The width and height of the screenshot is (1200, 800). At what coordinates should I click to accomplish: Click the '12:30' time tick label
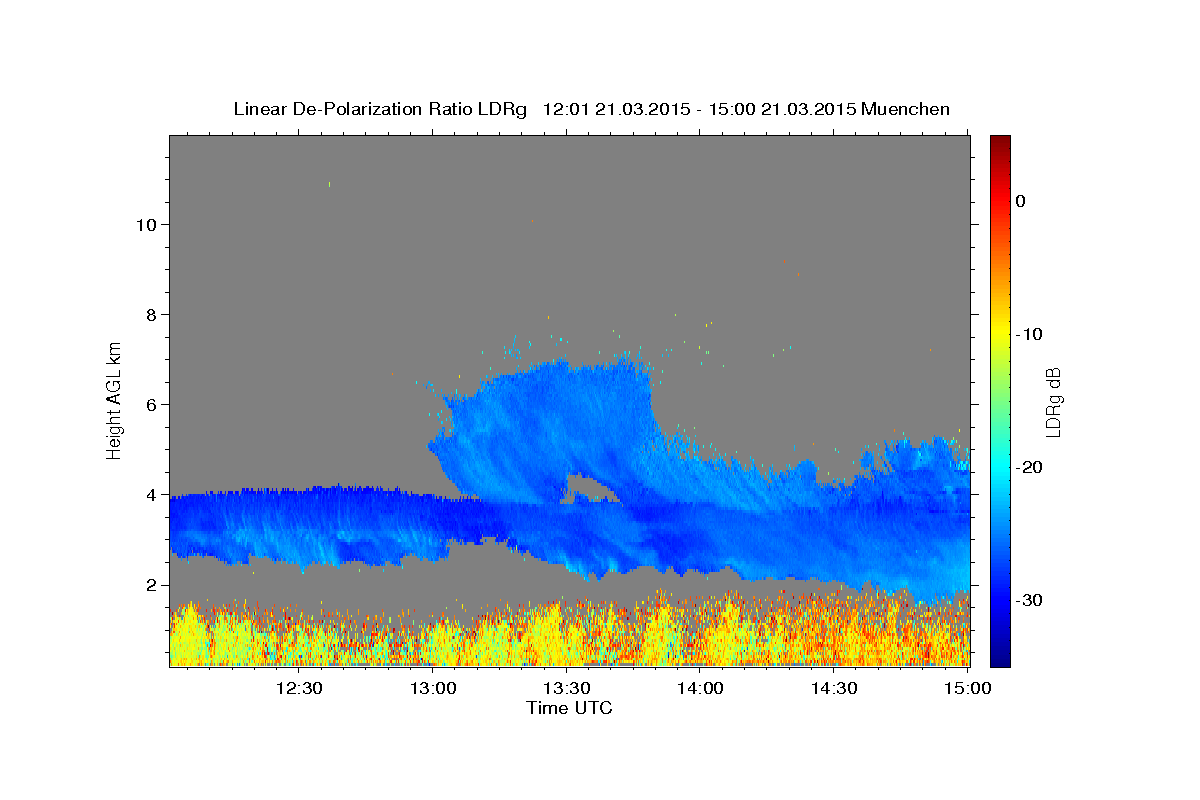pos(299,688)
